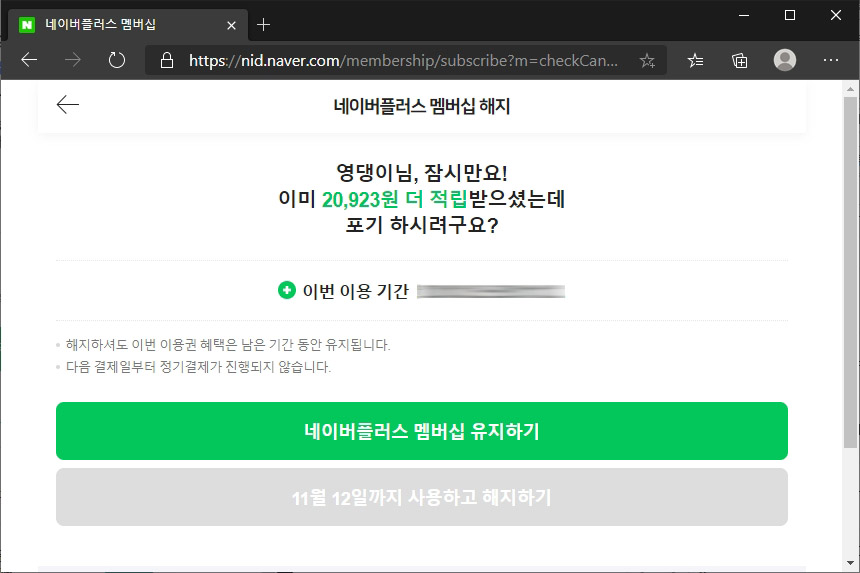Image resolution: width=860 pixels, height=573 pixels.
Task: Click the scrollbar up arrow
Action: 851,89
